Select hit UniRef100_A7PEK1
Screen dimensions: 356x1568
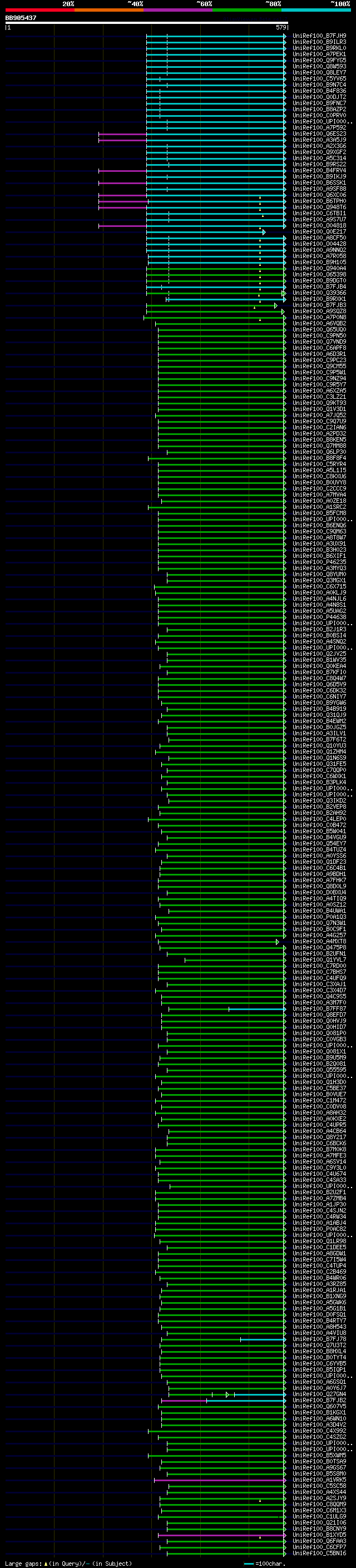(319, 54)
